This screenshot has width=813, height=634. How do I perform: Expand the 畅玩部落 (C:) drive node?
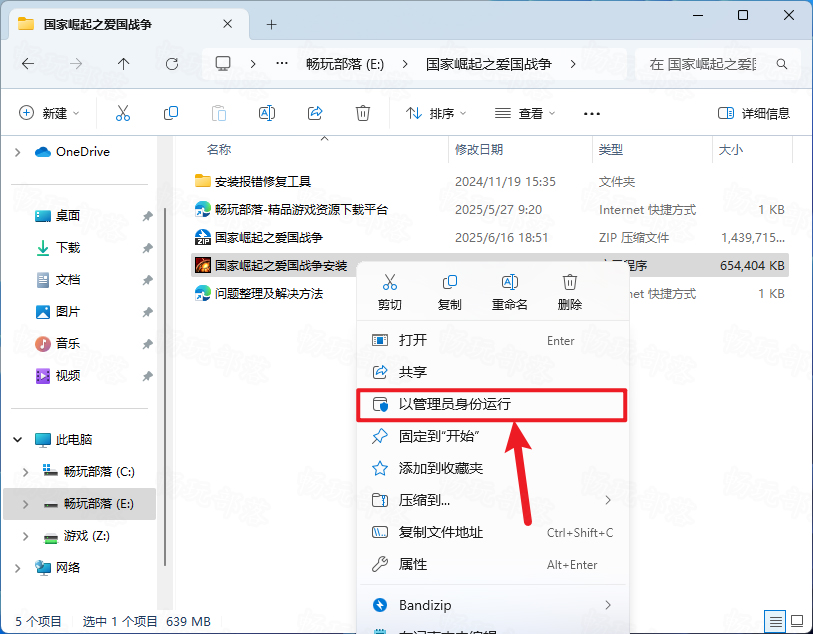pos(25,472)
